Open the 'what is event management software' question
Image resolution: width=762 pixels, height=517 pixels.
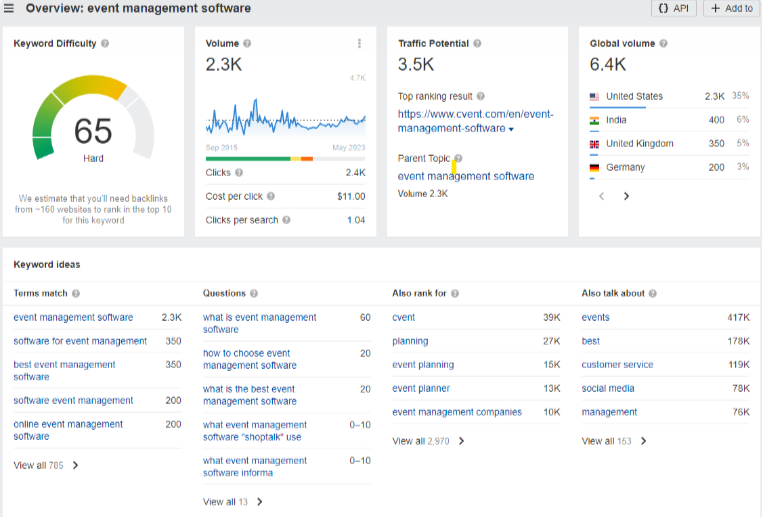click(x=259, y=323)
